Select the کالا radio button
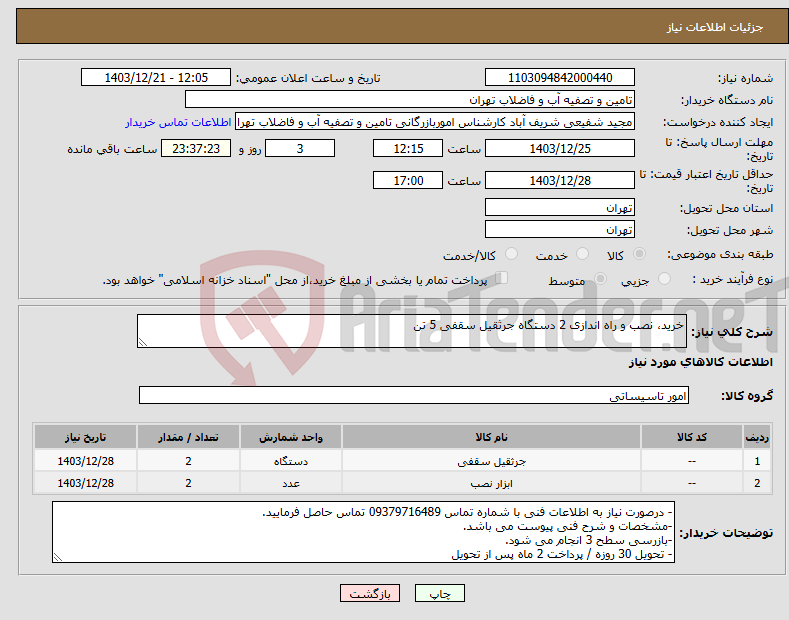The height and width of the screenshot is (620, 789). click(639, 254)
